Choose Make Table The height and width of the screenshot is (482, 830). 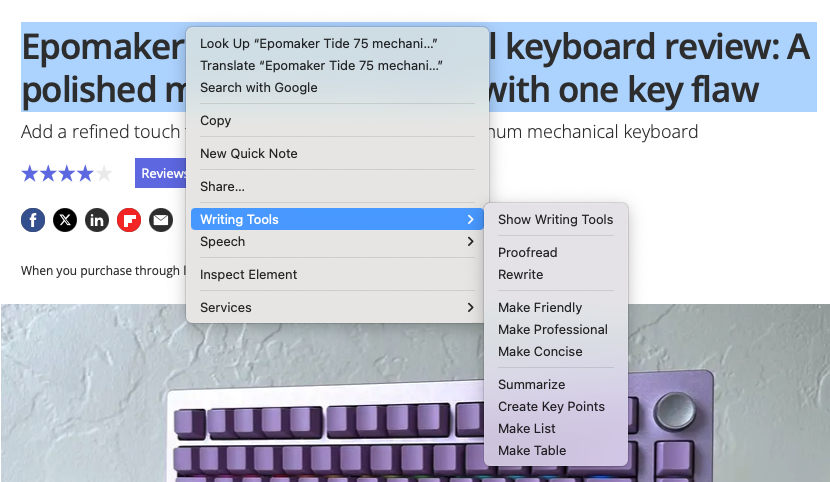pos(556,451)
